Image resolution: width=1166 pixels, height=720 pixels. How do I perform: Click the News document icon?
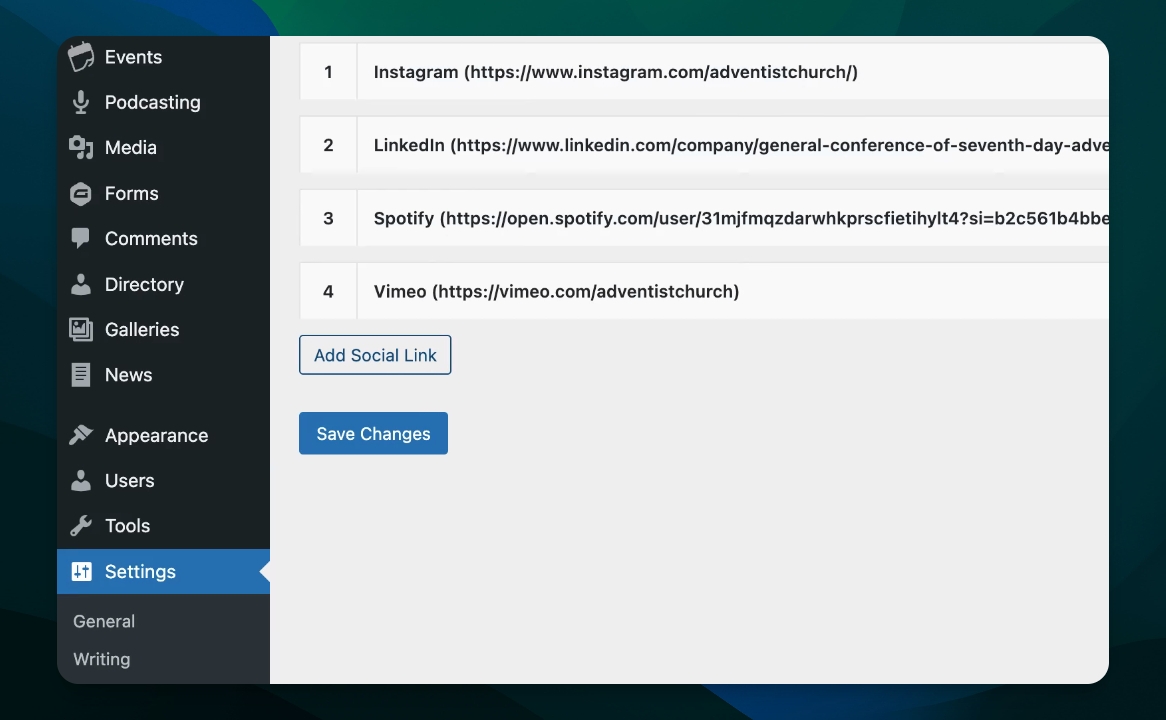pyautogui.click(x=81, y=375)
